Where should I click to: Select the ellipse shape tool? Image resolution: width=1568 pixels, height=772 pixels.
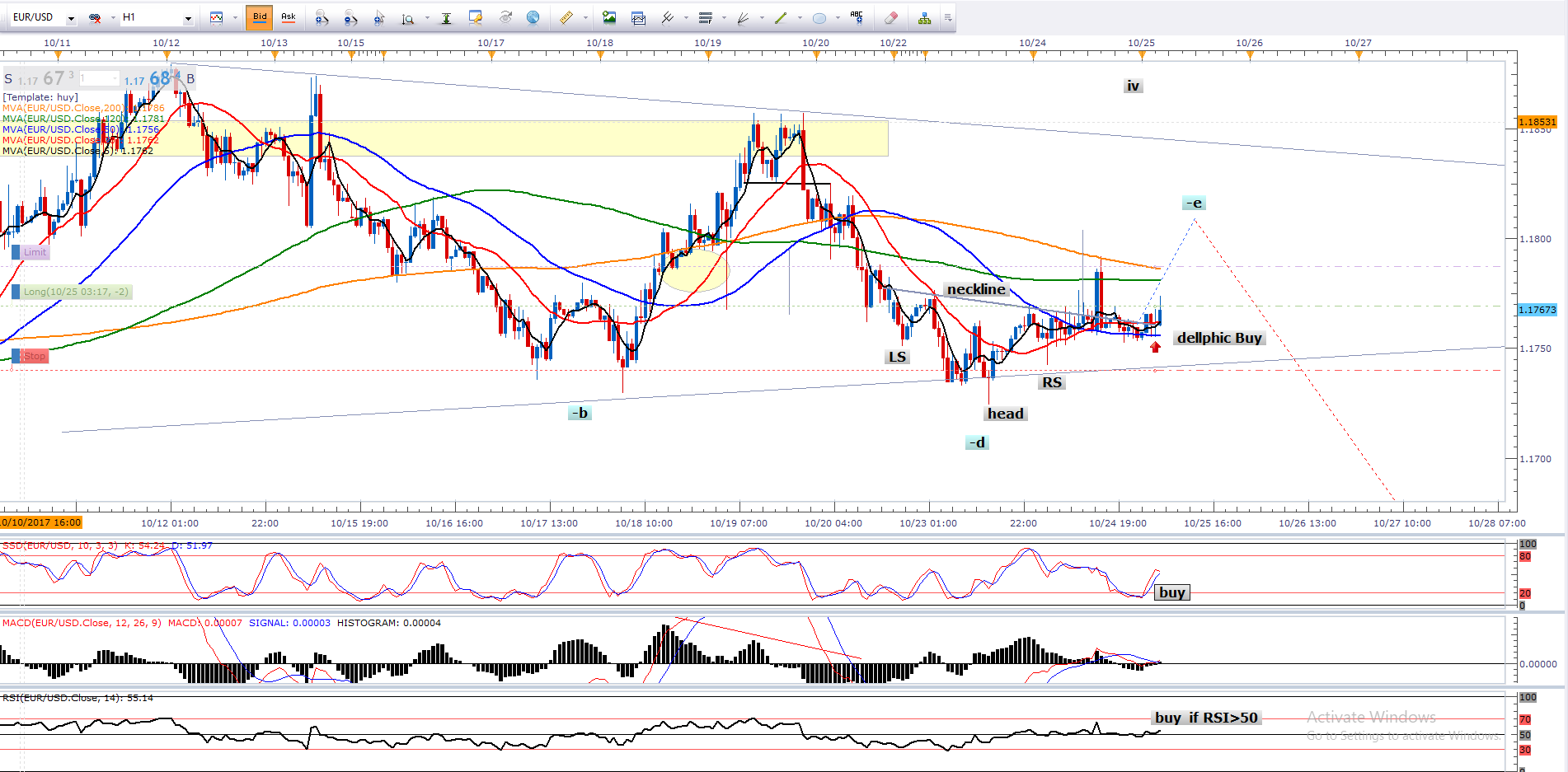(819, 17)
